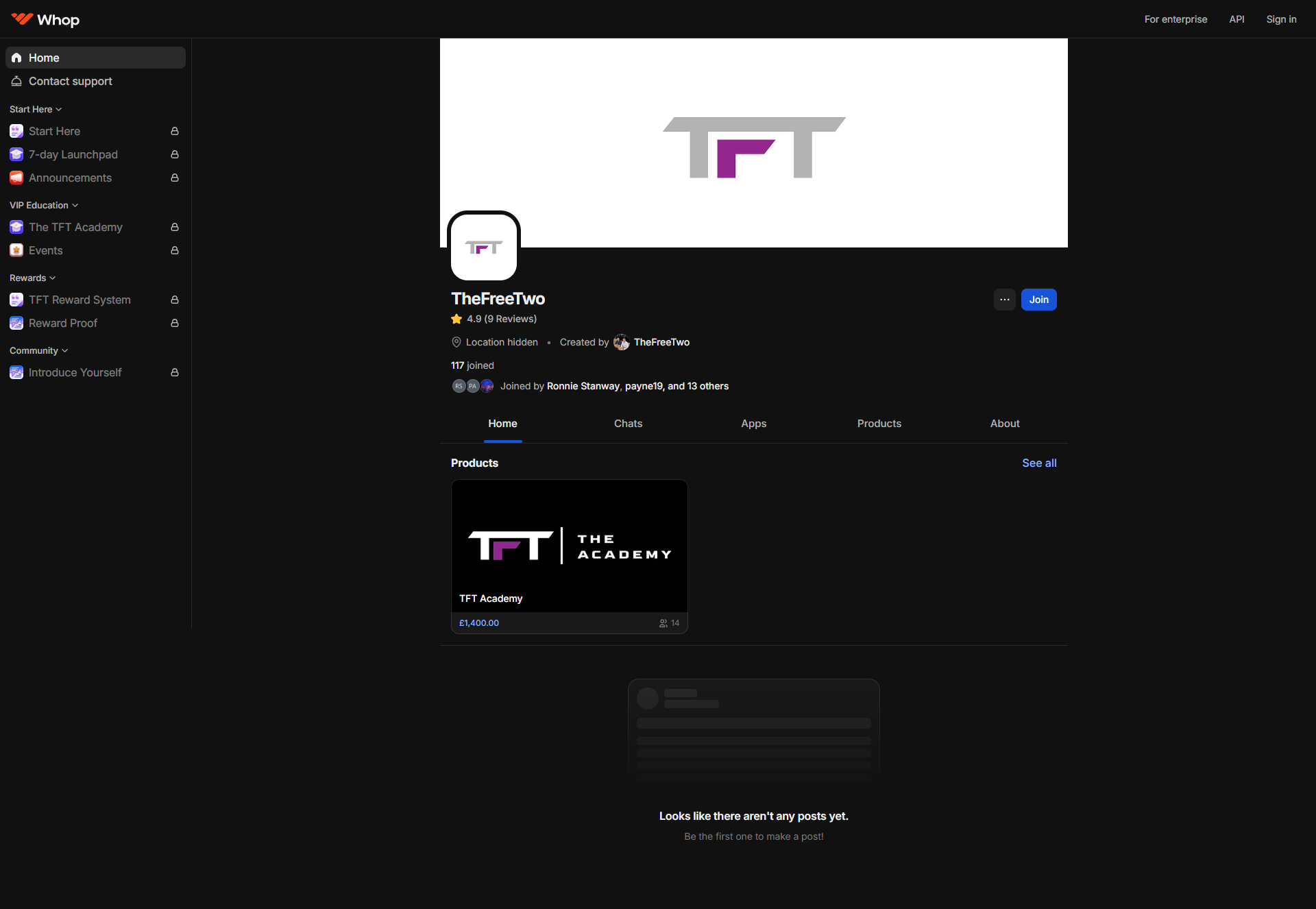The height and width of the screenshot is (909, 1316).
Task: Click the TFT profile logo avatar
Action: click(x=484, y=247)
